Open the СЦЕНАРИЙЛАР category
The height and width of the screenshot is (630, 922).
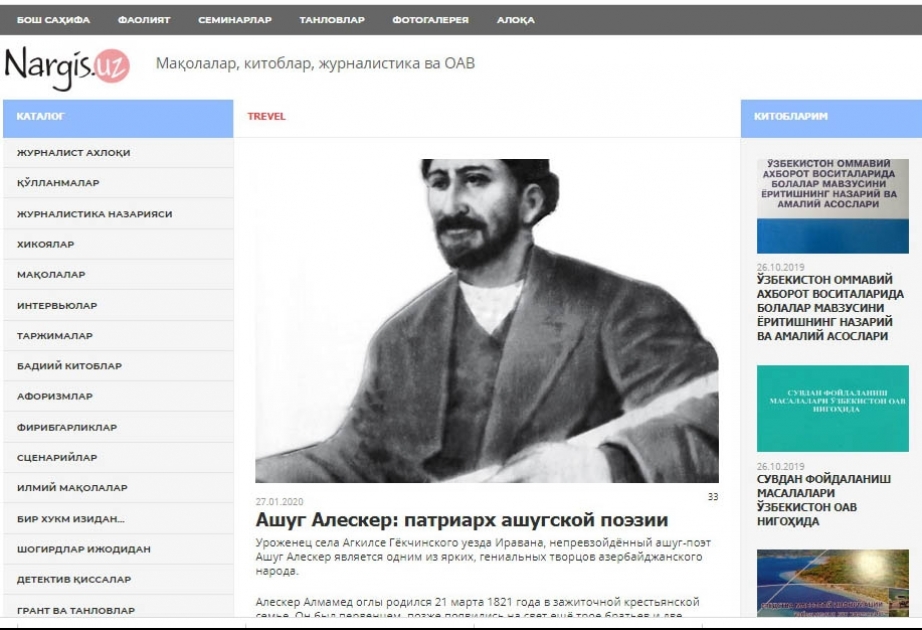118,458
